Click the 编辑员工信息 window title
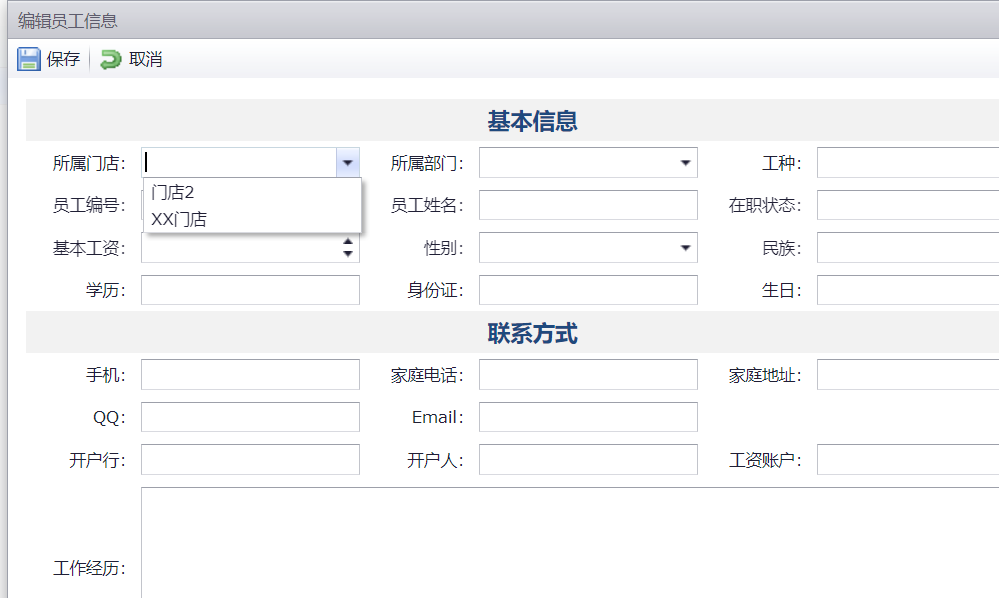The width and height of the screenshot is (999, 598). 68,21
